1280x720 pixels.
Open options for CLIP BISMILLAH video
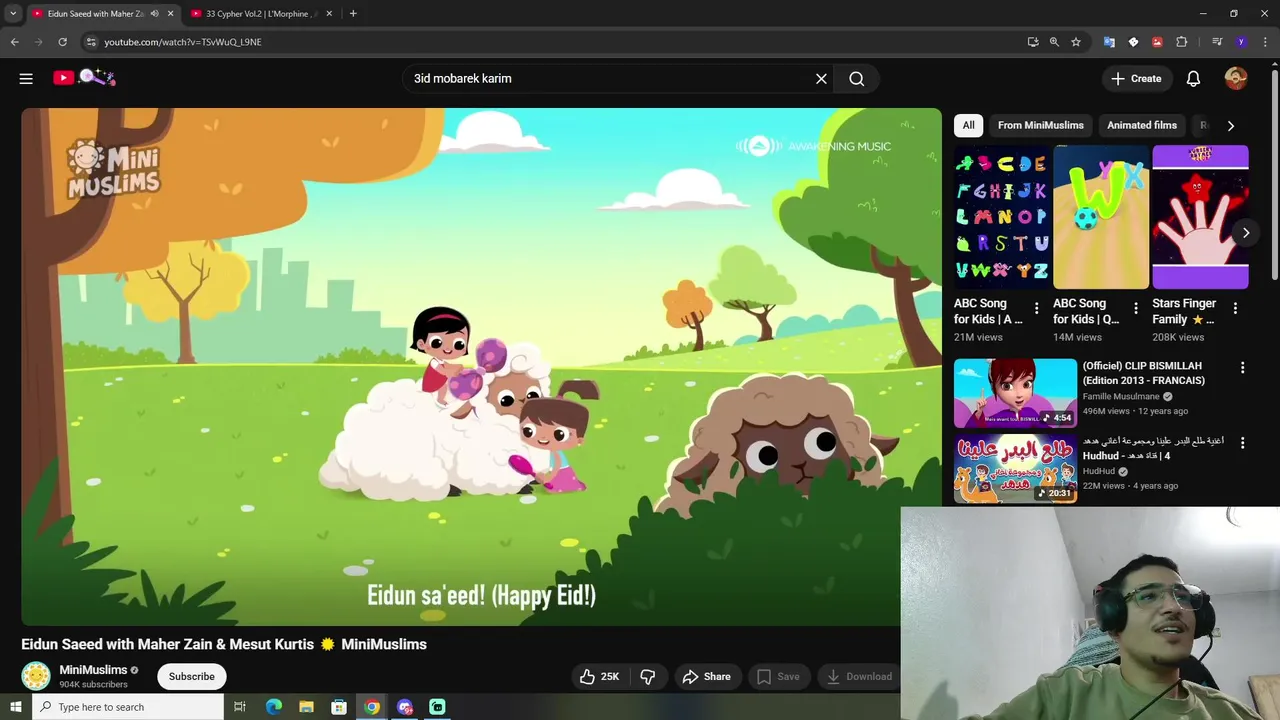[1242, 367]
